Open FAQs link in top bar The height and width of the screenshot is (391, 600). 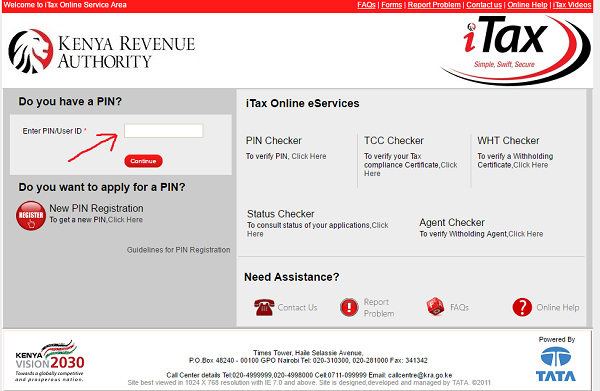(x=366, y=5)
